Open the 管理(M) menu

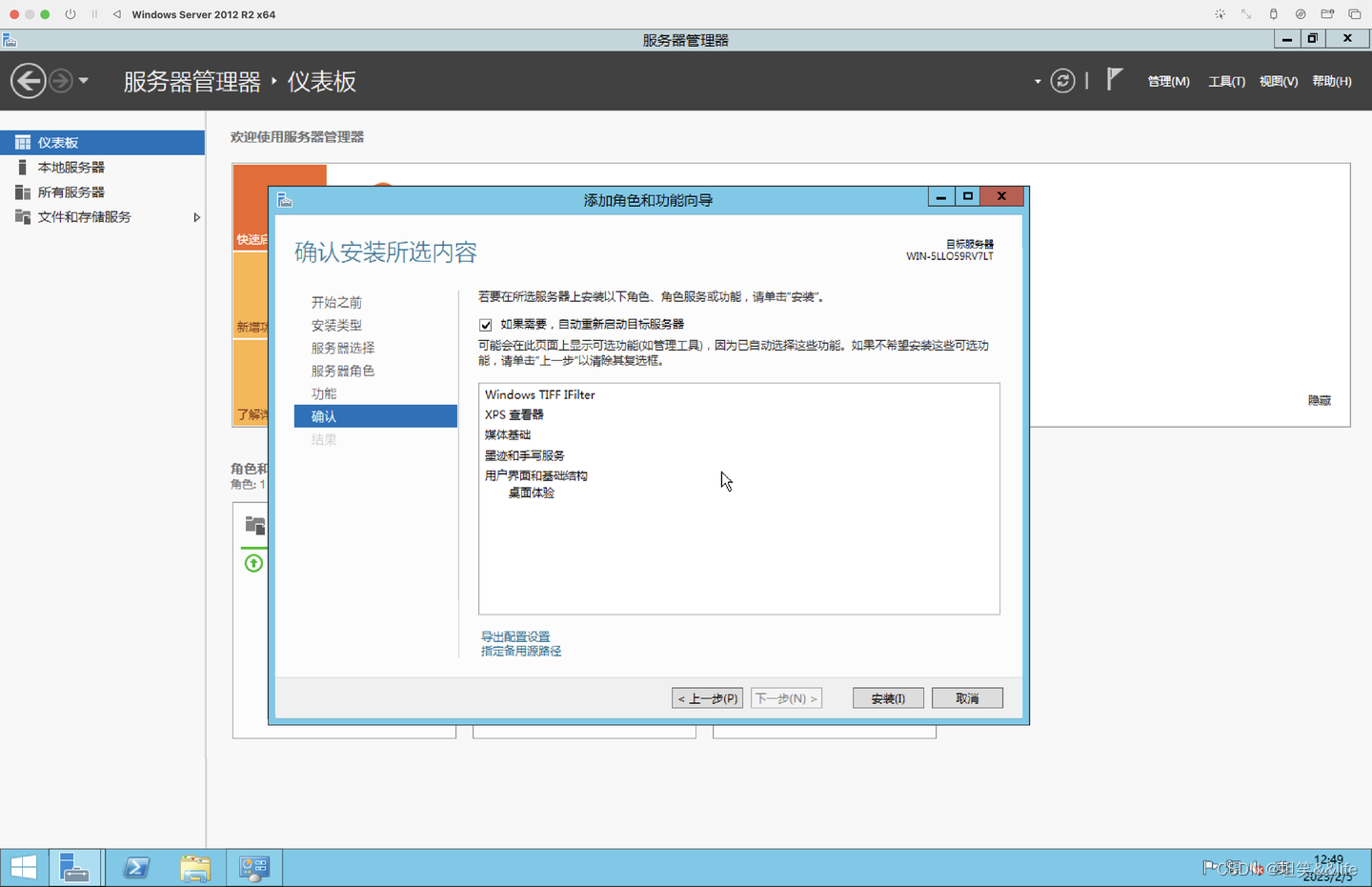1168,81
